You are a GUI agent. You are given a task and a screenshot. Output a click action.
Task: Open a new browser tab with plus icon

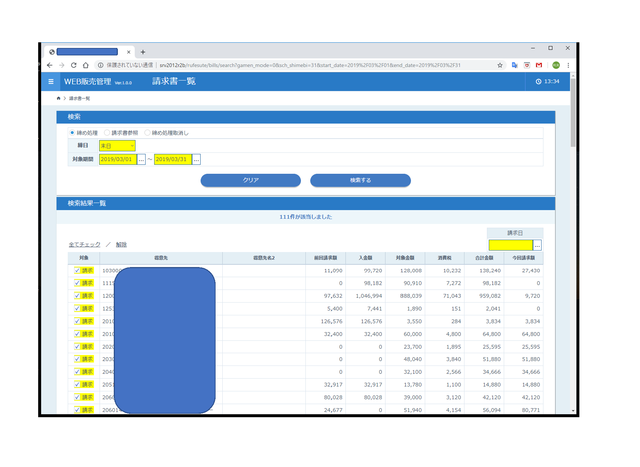[143, 52]
